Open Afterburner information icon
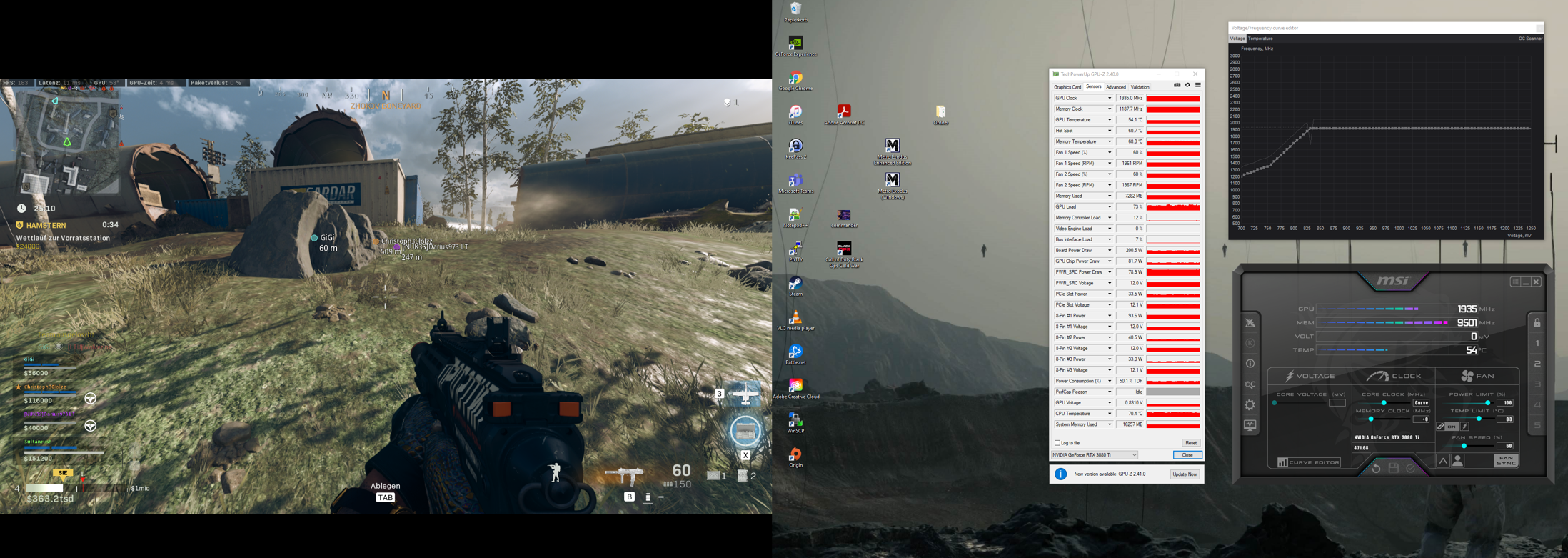 [1250, 364]
